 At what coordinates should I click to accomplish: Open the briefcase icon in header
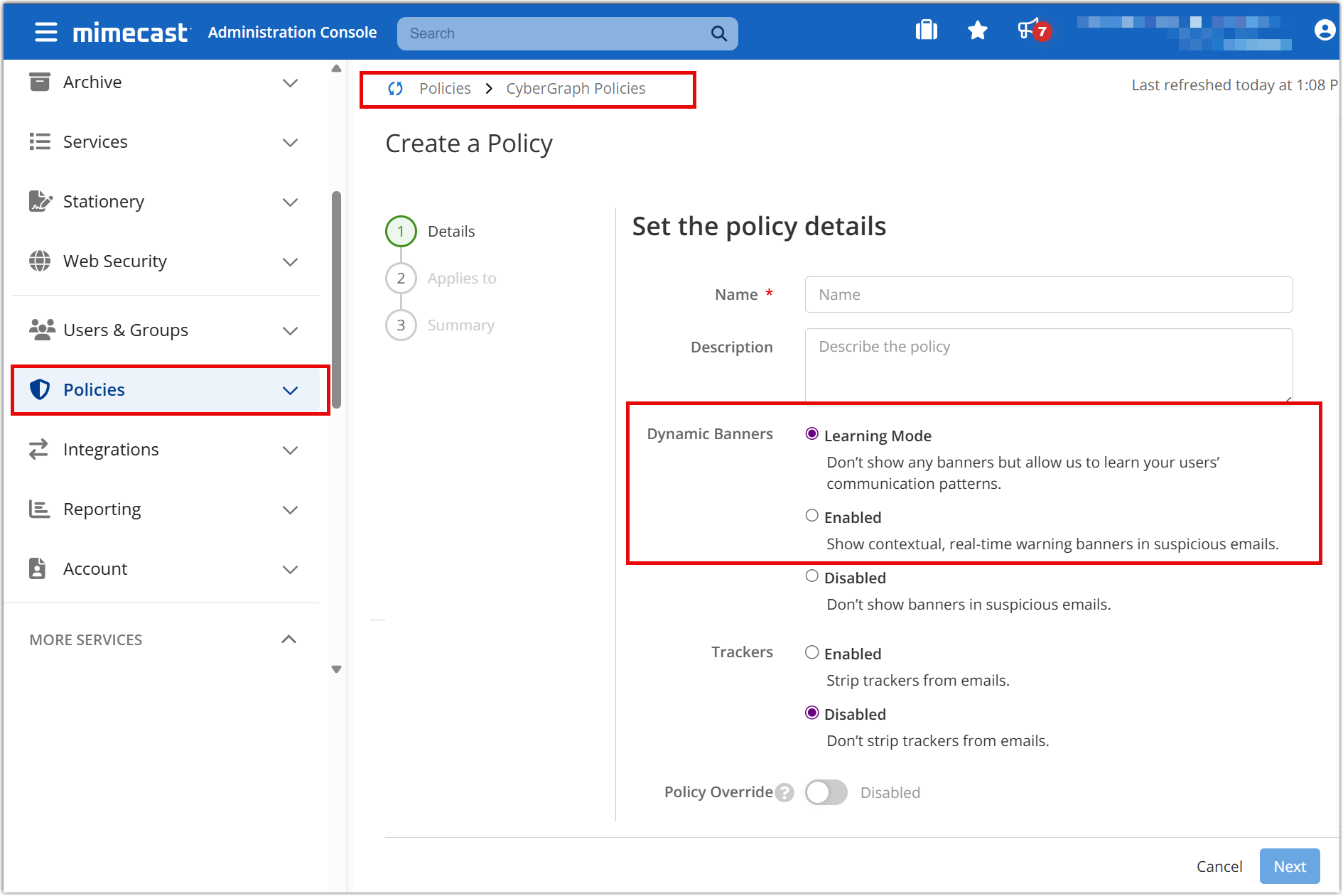(926, 31)
